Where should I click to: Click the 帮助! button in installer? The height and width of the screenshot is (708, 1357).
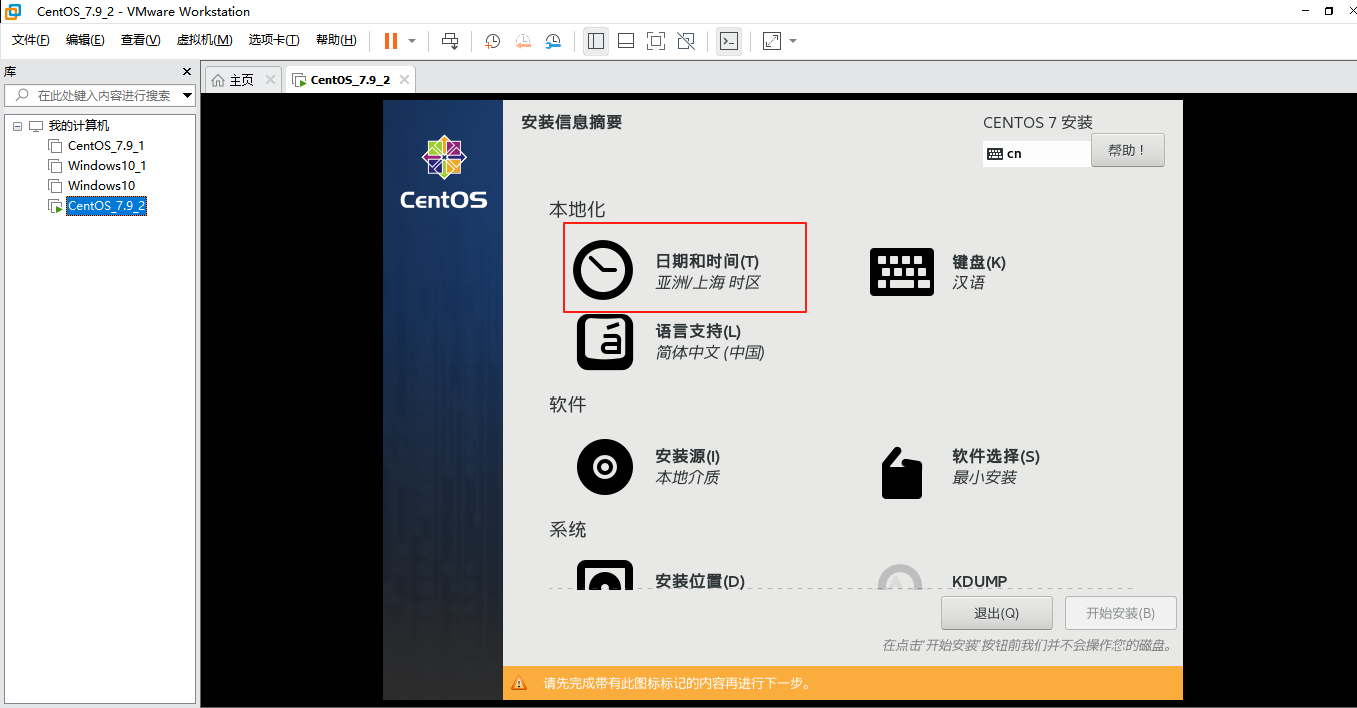pyautogui.click(x=1127, y=151)
